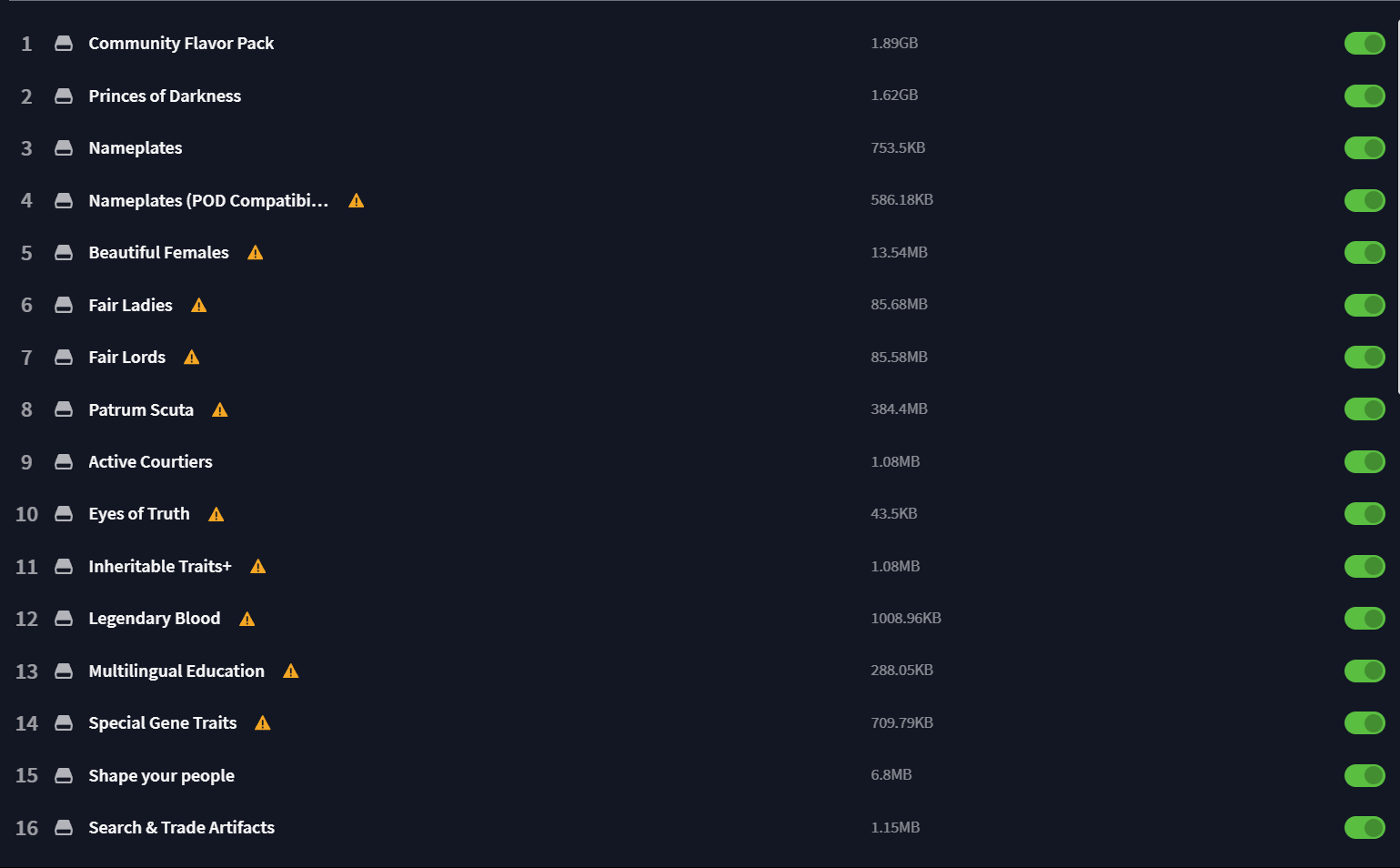Click the disk icon next to Community Flavor Pack
Viewport: 1400px width, 868px height.
coord(64,43)
